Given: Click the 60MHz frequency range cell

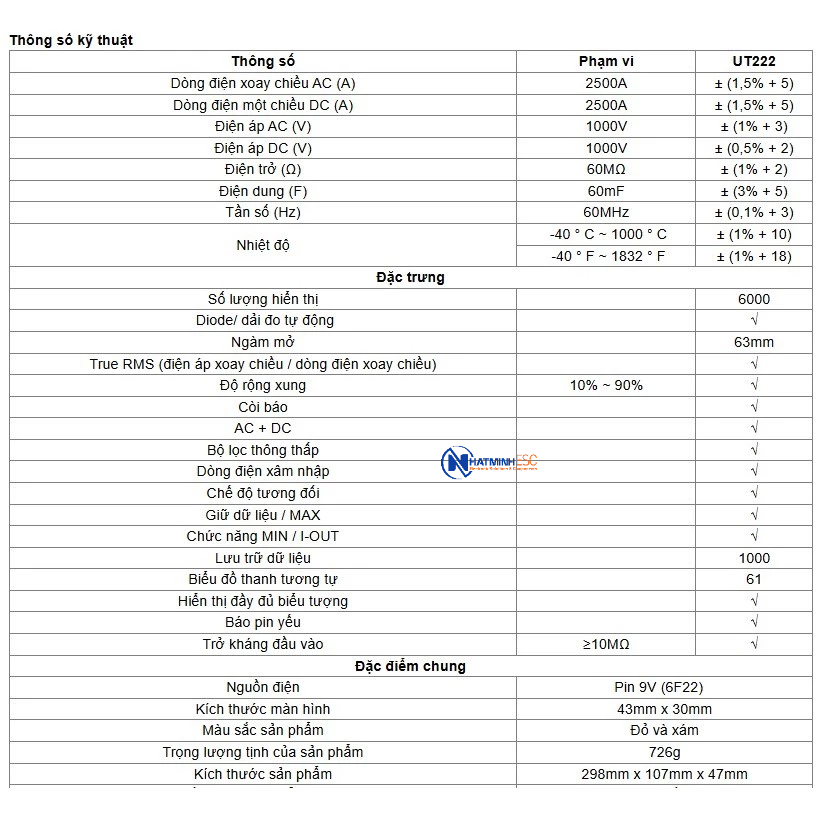Looking at the screenshot, I should click(x=606, y=213).
